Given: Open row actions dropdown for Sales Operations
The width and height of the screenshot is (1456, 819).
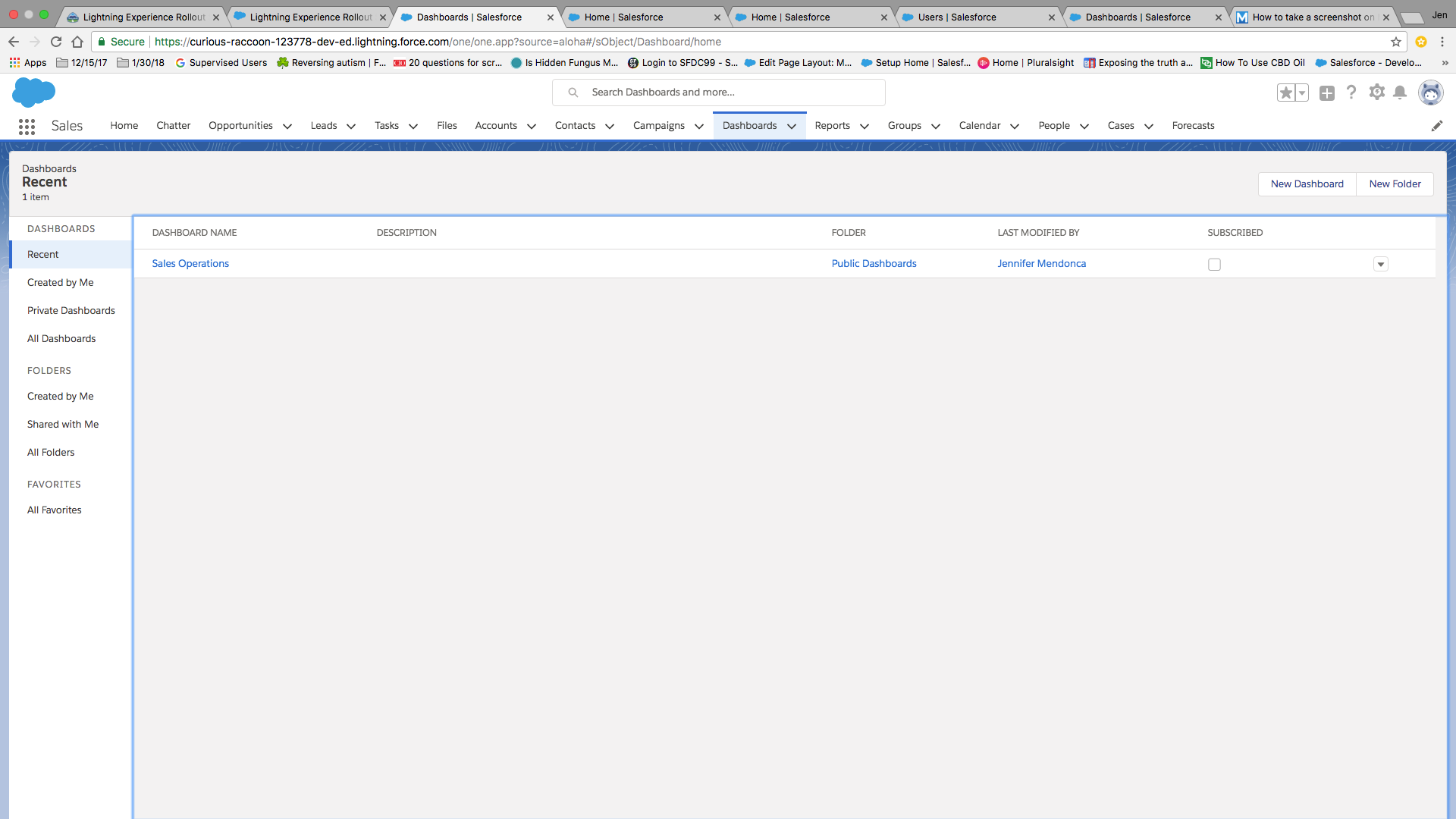Looking at the screenshot, I should [x=1380, y=265].
